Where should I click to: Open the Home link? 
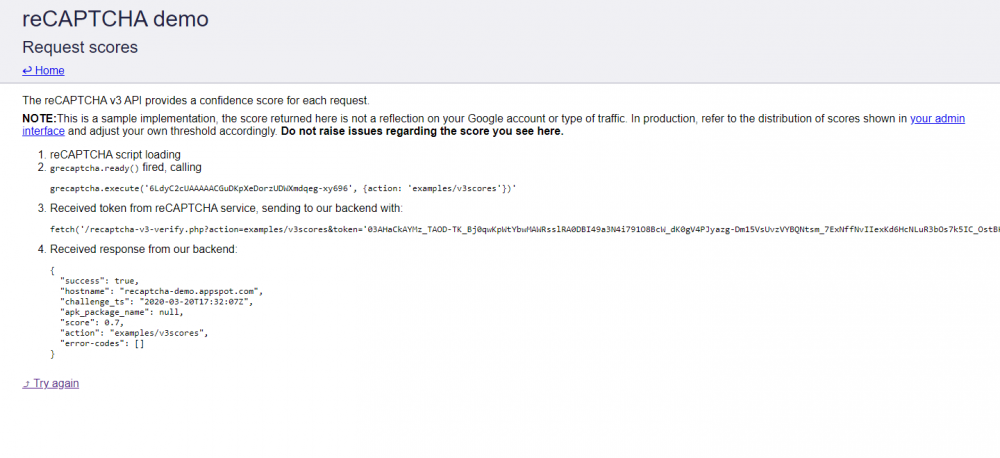click(x=43, y=71)
